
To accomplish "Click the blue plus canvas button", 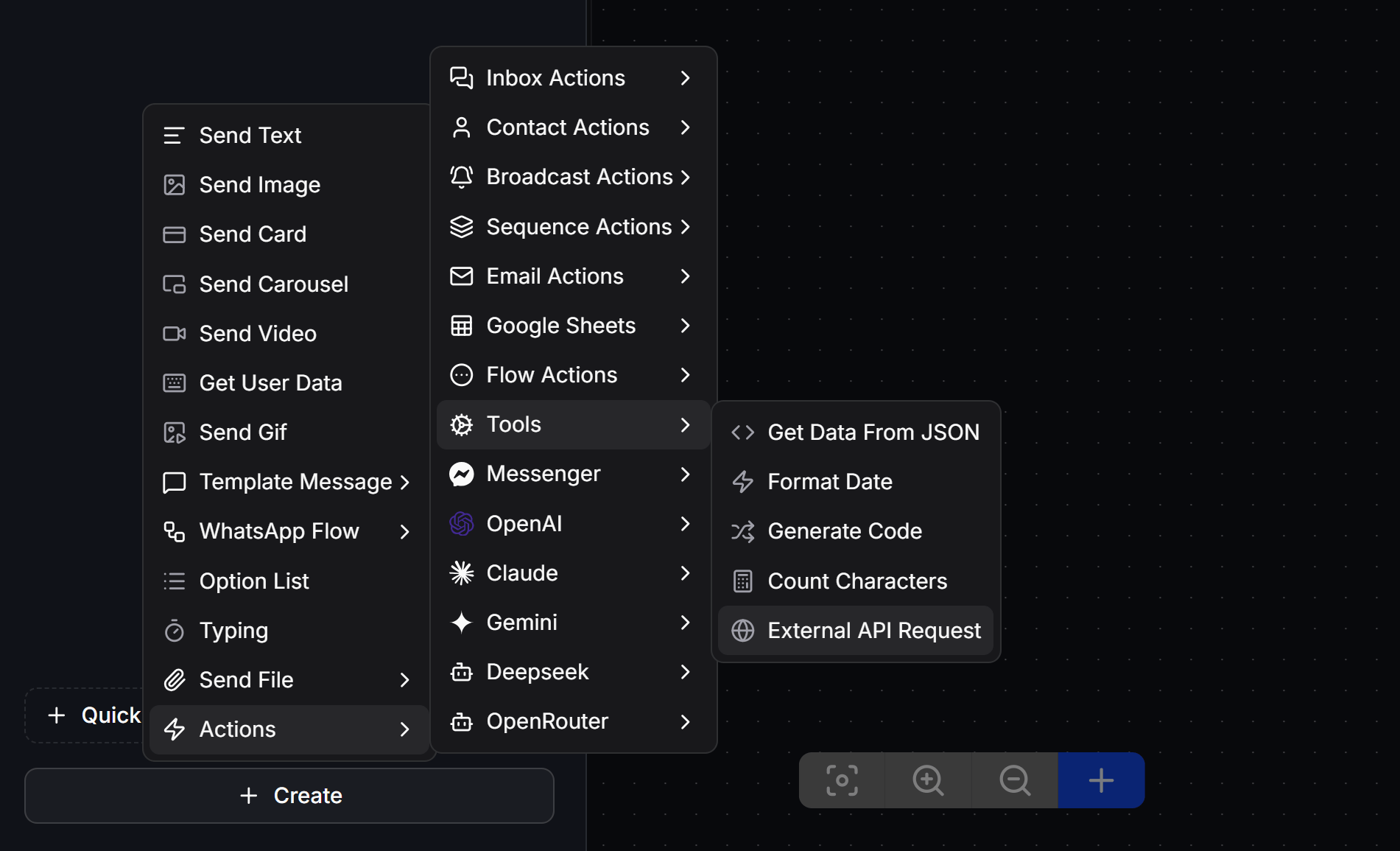I will pos(1101,780).
